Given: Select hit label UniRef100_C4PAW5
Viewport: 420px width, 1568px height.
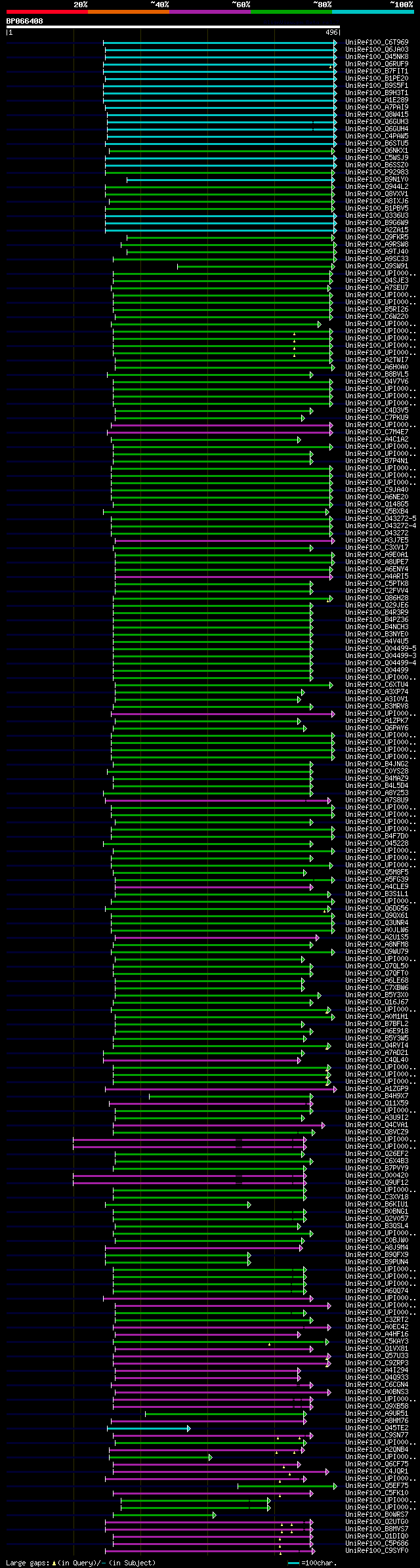Looking at the screenshot, I should point(377,136).
